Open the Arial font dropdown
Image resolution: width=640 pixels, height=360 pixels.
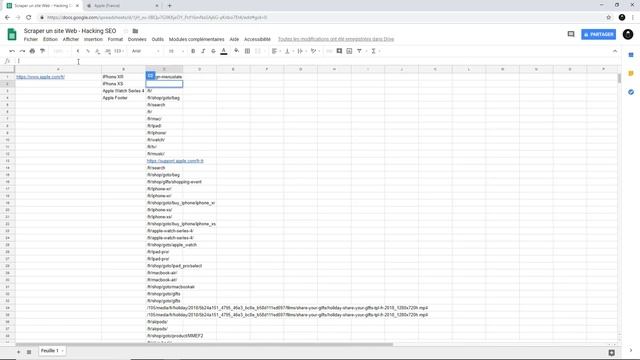145,51
